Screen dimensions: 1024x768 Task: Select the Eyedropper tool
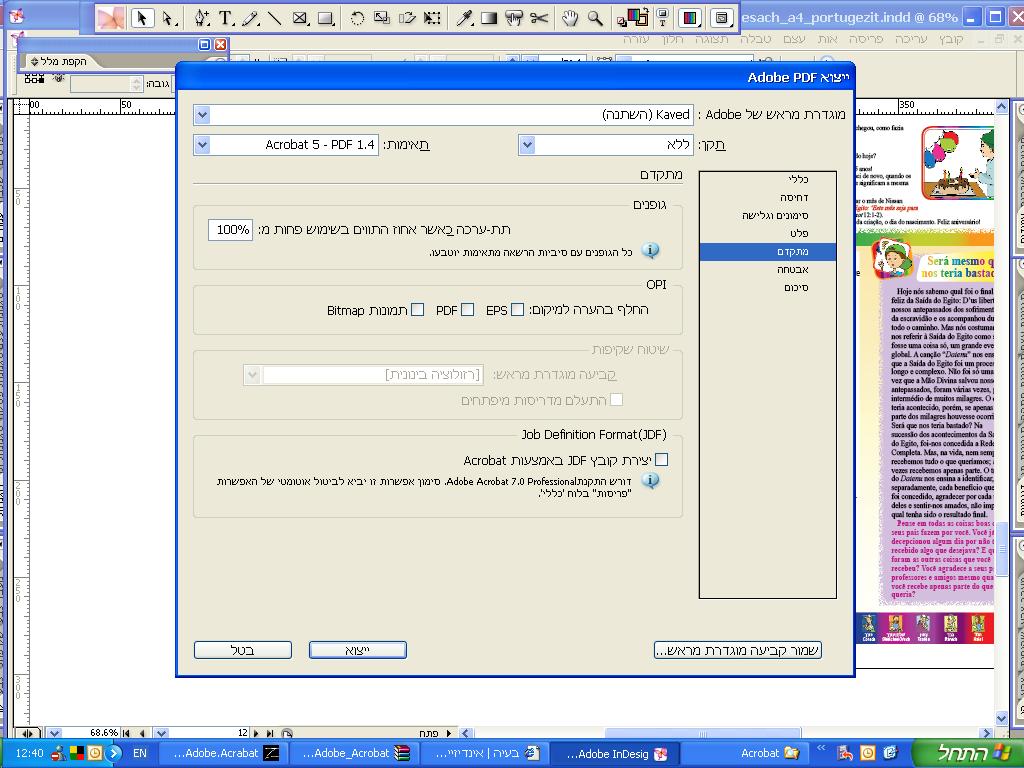[464, 18]
